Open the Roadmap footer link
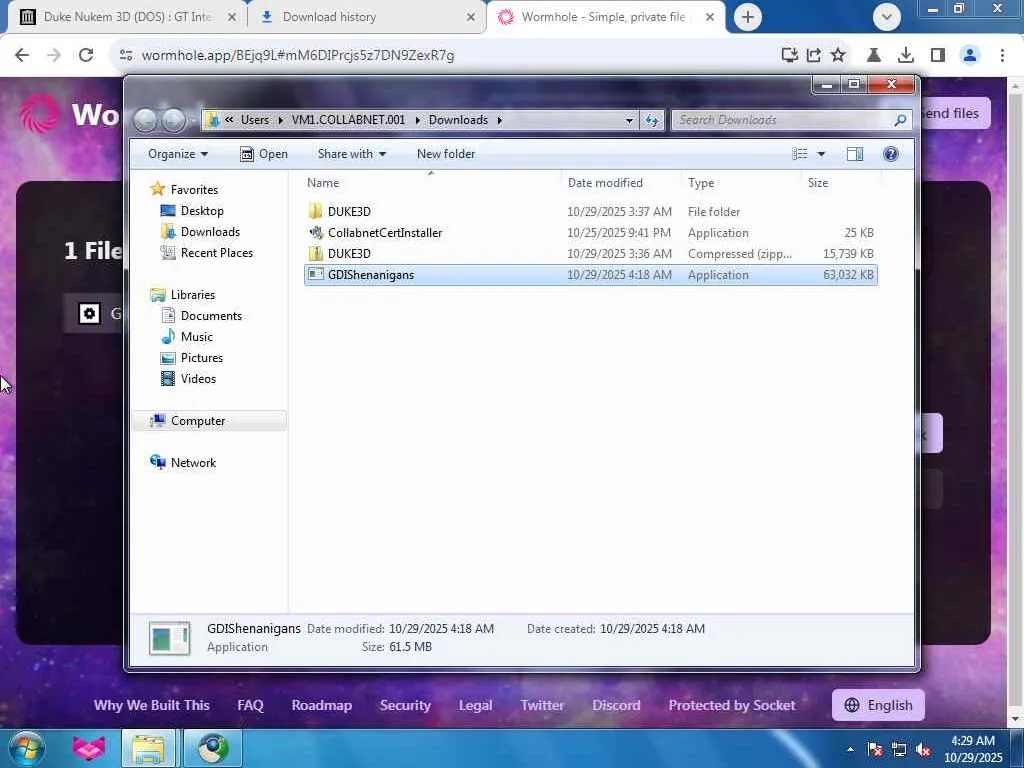The width and height of the screenshot is (1024, 768). [x=321, y=705]
